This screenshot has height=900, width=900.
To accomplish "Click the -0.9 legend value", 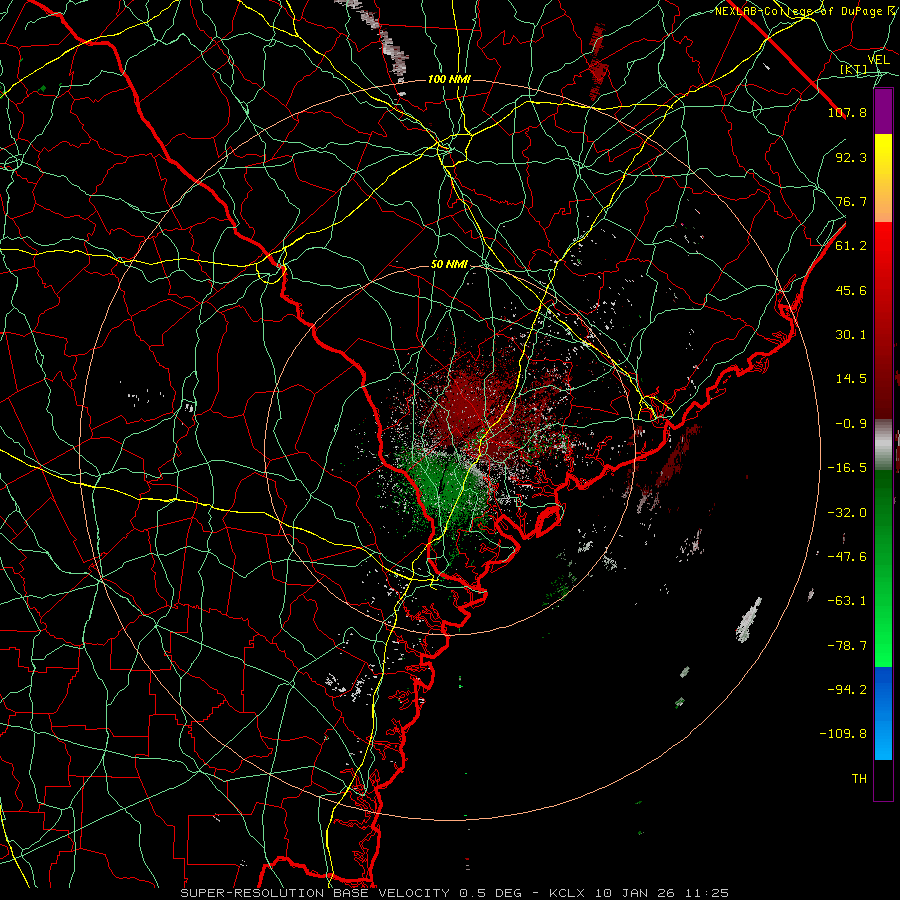I will click(x=851, y=424).
